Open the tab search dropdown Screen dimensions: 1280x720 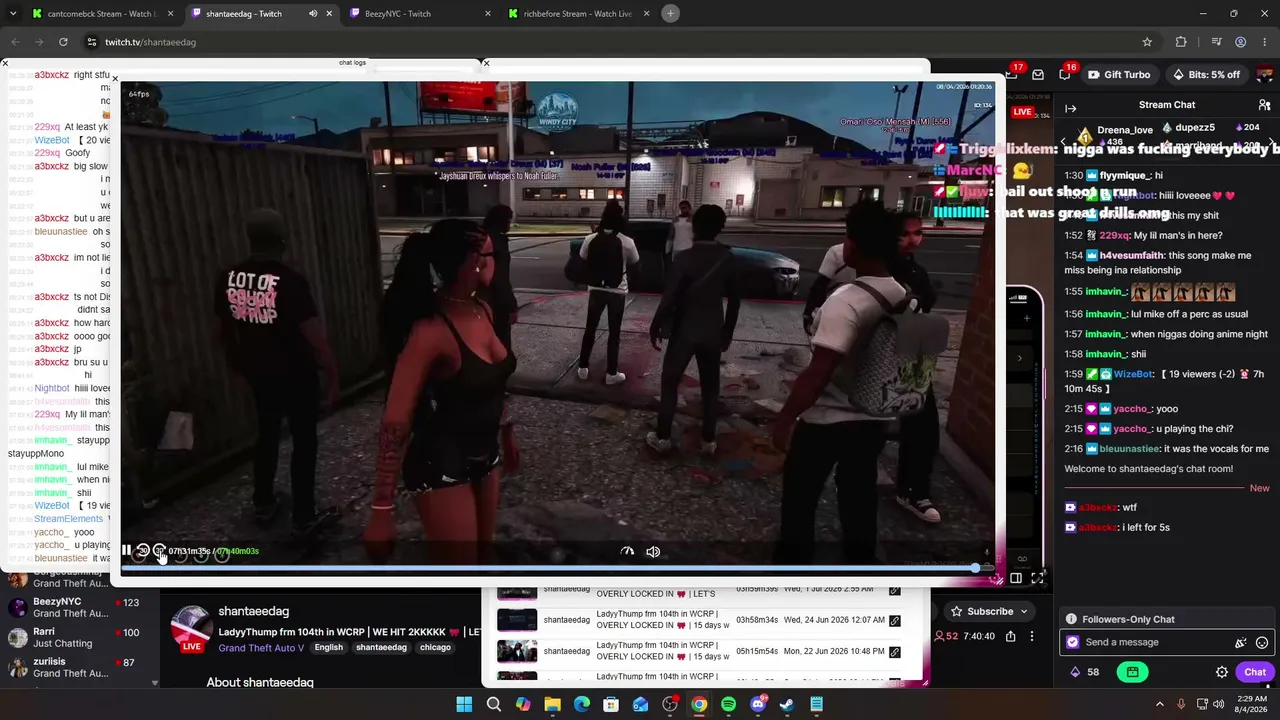click(x=13, y=14)
